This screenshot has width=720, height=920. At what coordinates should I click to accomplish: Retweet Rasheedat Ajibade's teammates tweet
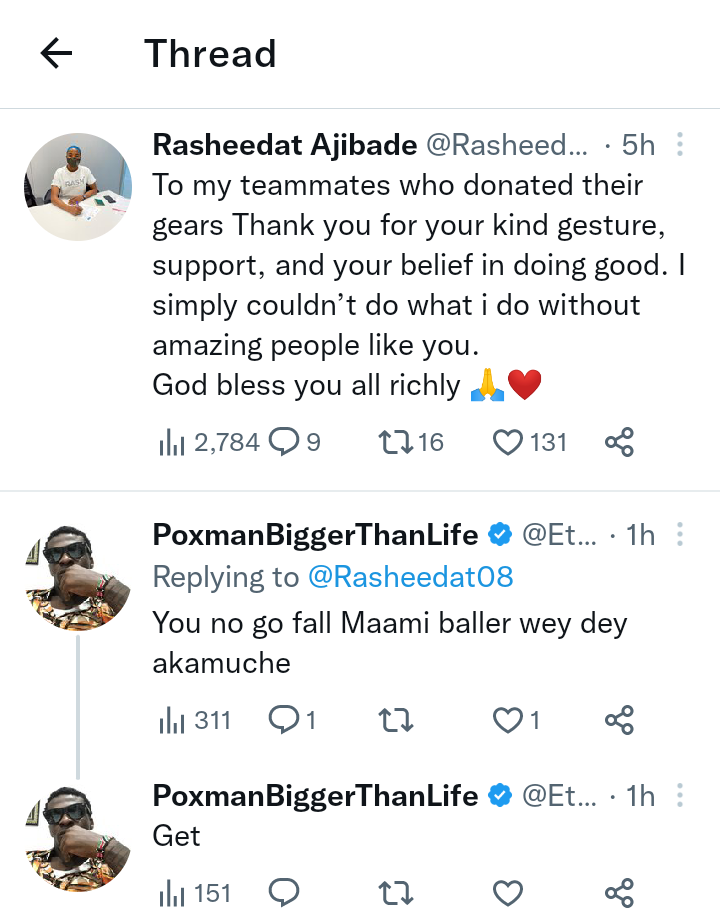pos(397,442)
